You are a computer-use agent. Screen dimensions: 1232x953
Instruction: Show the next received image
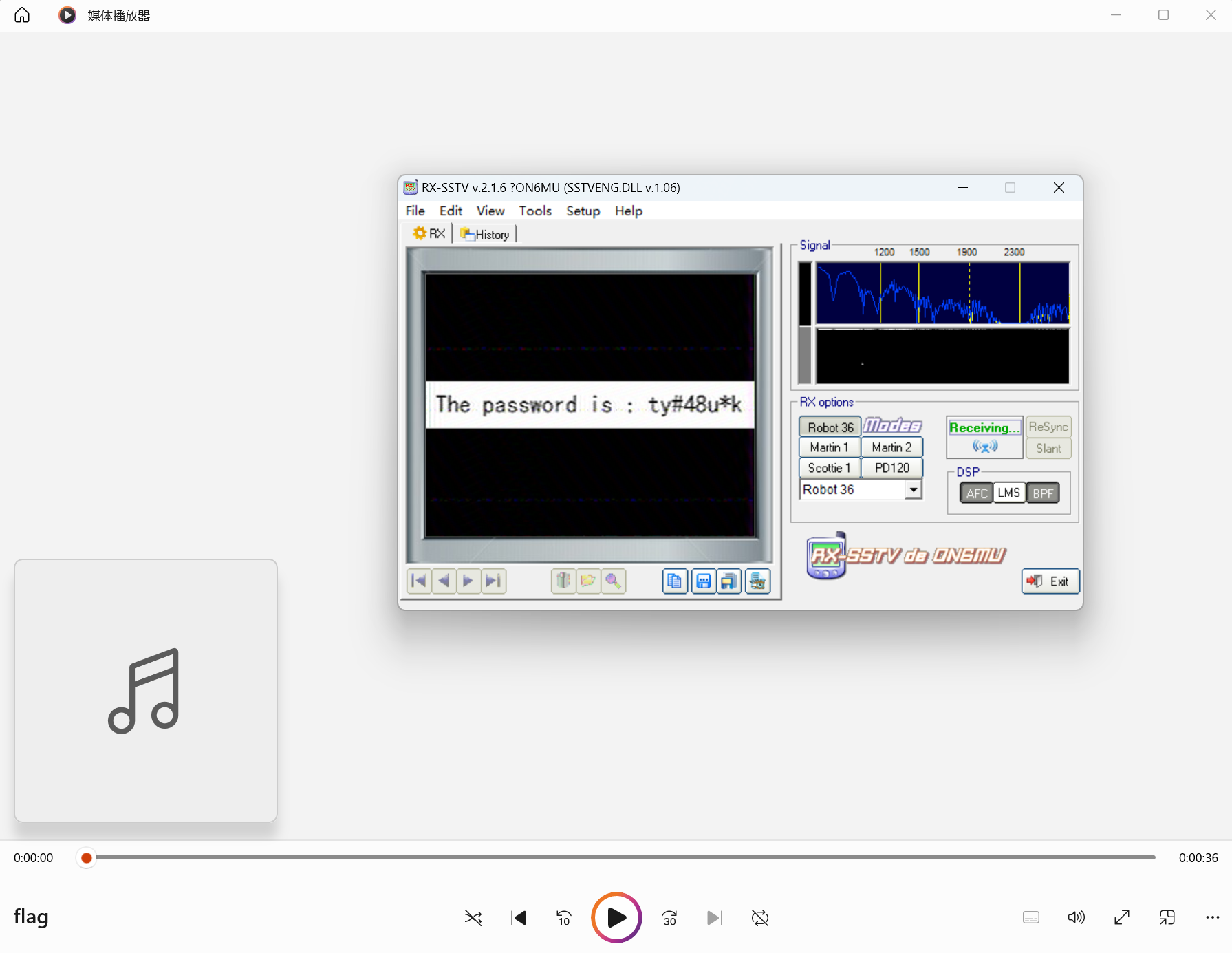pos(468,581)
